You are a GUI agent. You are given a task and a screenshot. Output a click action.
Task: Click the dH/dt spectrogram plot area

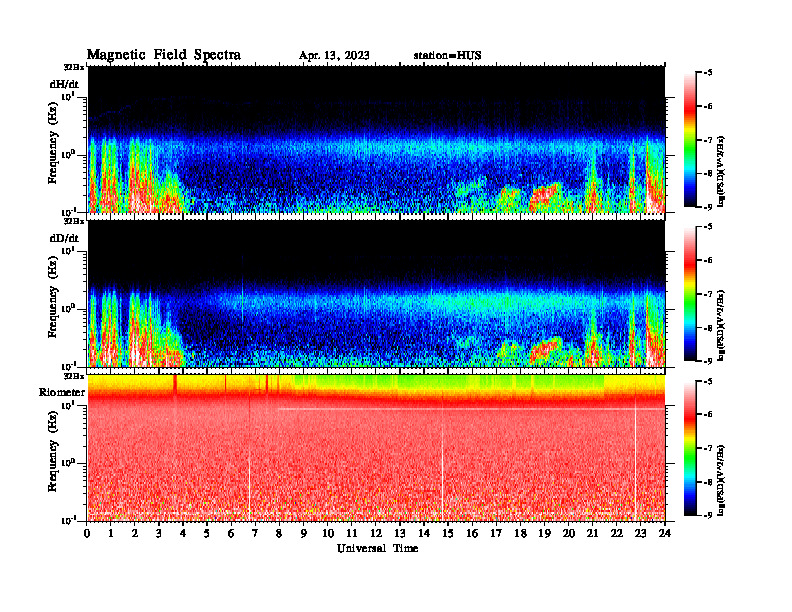[x=376, y=139]
